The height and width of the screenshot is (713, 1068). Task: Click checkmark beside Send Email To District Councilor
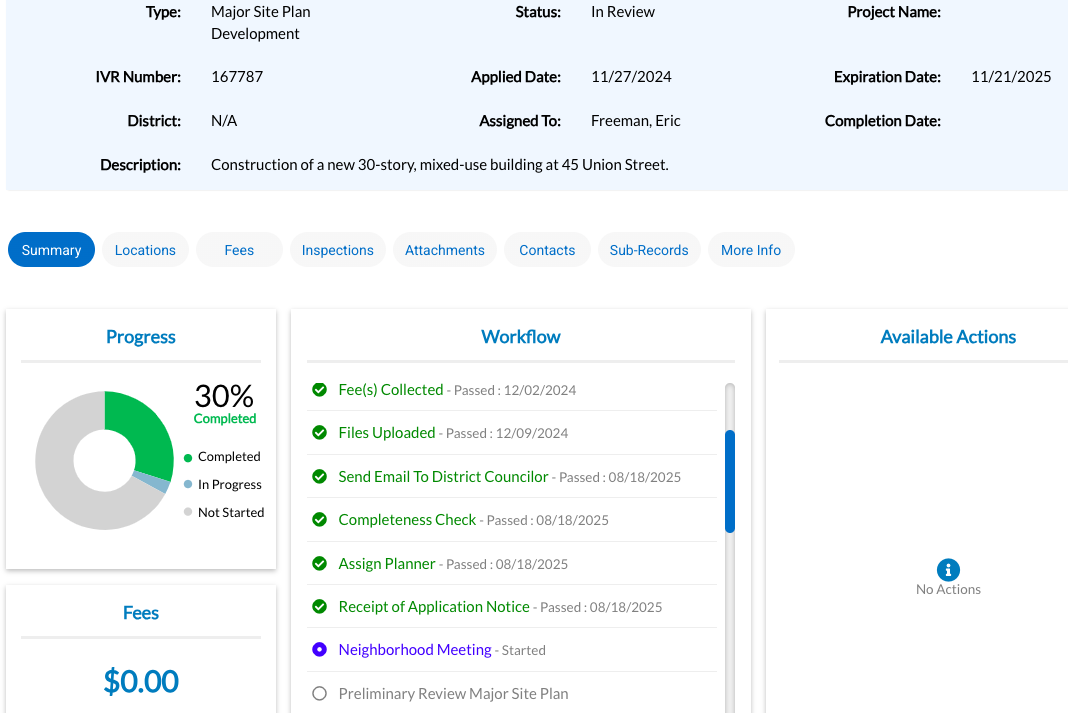coord(319,477)
